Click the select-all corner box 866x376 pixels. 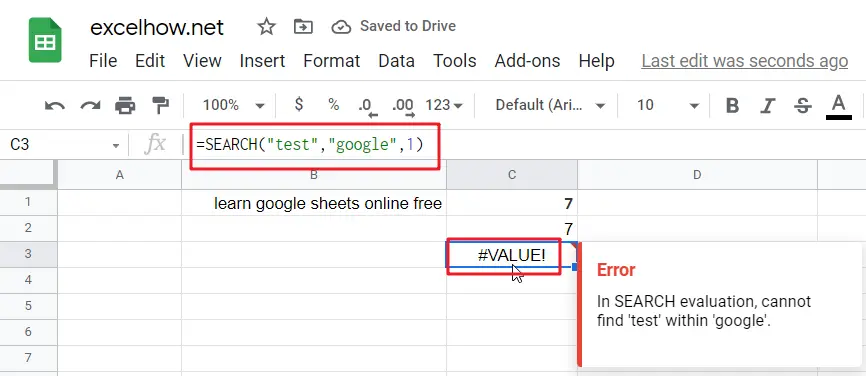pyautogui.click(x=28, y=174)
